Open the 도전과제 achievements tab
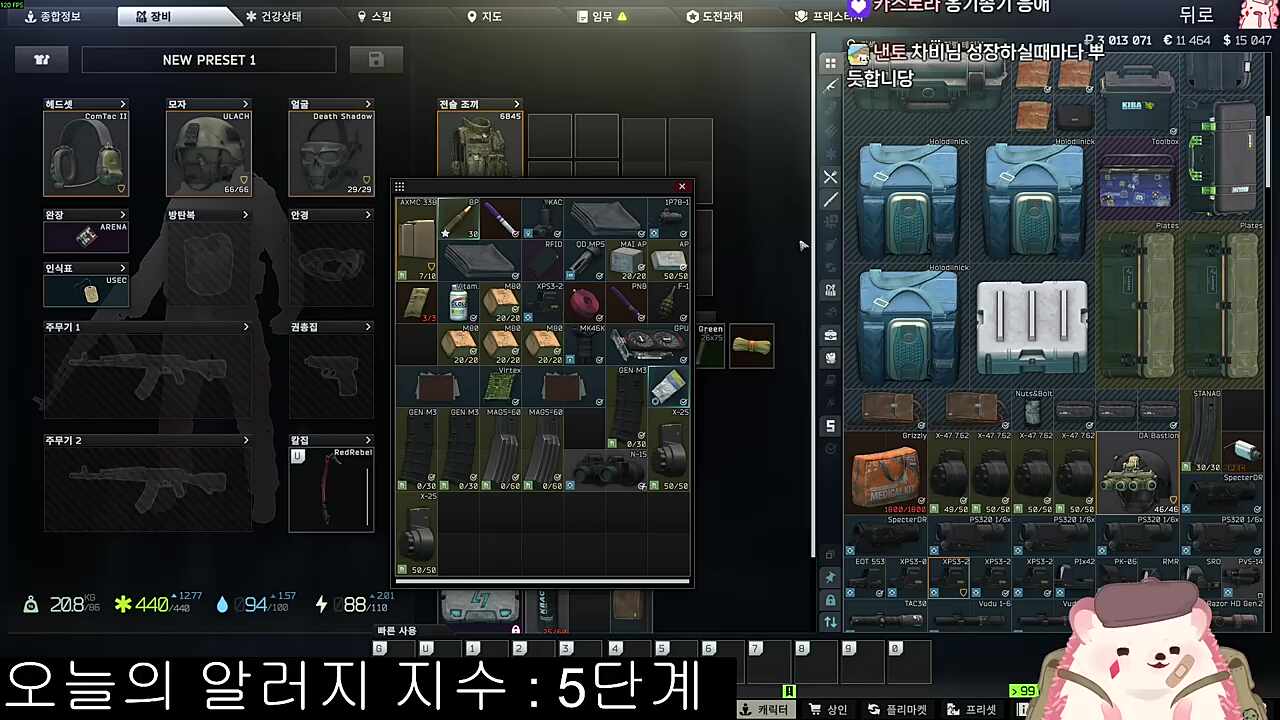Viewport: 1280px width, 720px height. pos(714,17)
